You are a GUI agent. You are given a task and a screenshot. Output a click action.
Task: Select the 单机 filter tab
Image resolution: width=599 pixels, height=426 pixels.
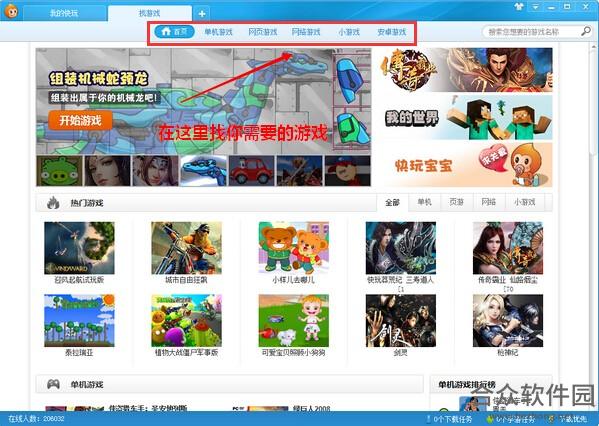[x=424, y=202]
